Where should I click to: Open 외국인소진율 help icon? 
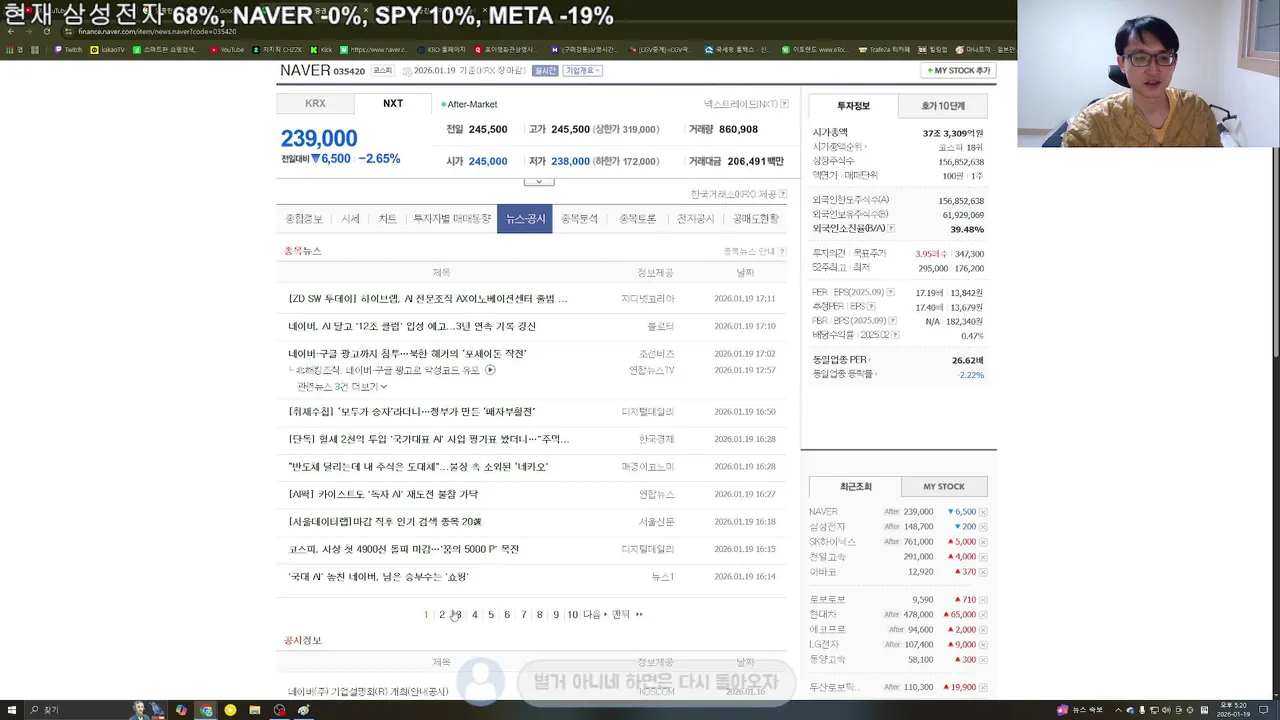(891, 229)
